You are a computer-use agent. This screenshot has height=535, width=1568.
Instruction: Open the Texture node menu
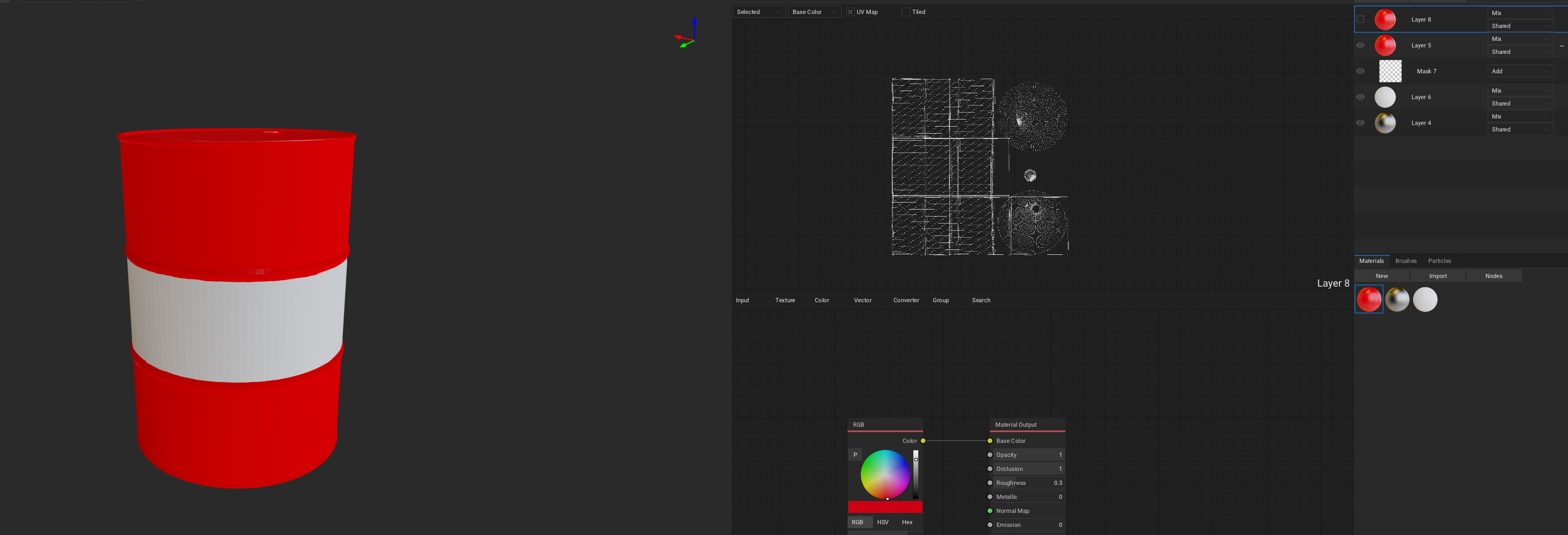[x=785, y=300]
